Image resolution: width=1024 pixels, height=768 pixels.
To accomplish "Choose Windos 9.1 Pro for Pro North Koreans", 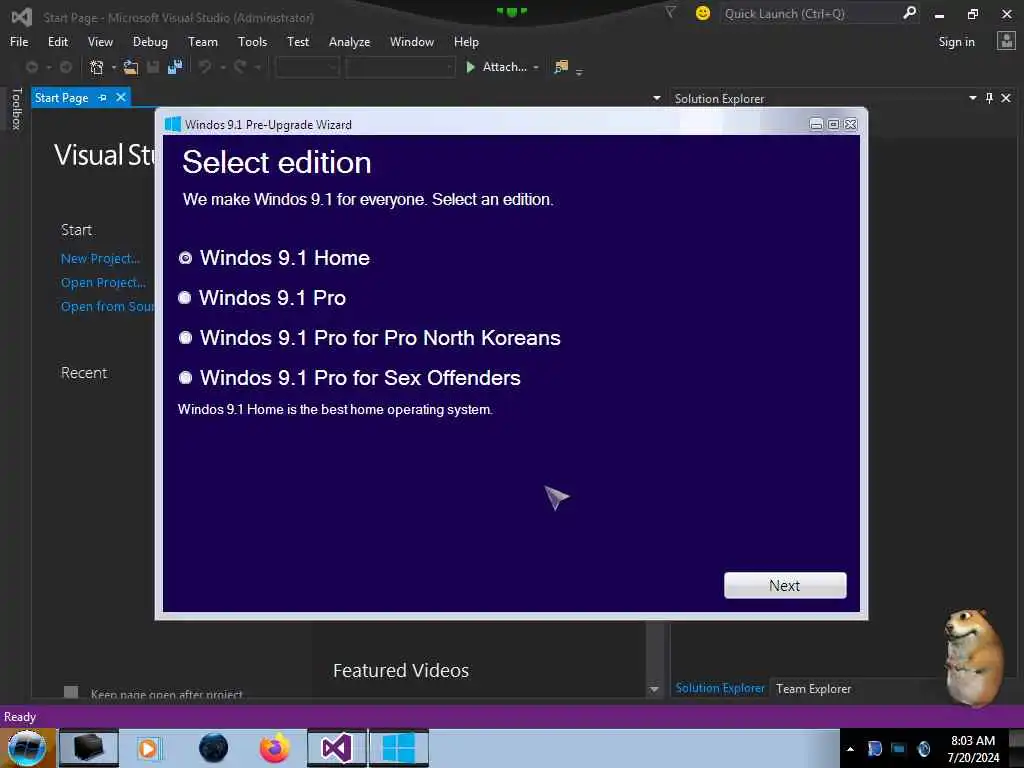I will click(185, 338).
